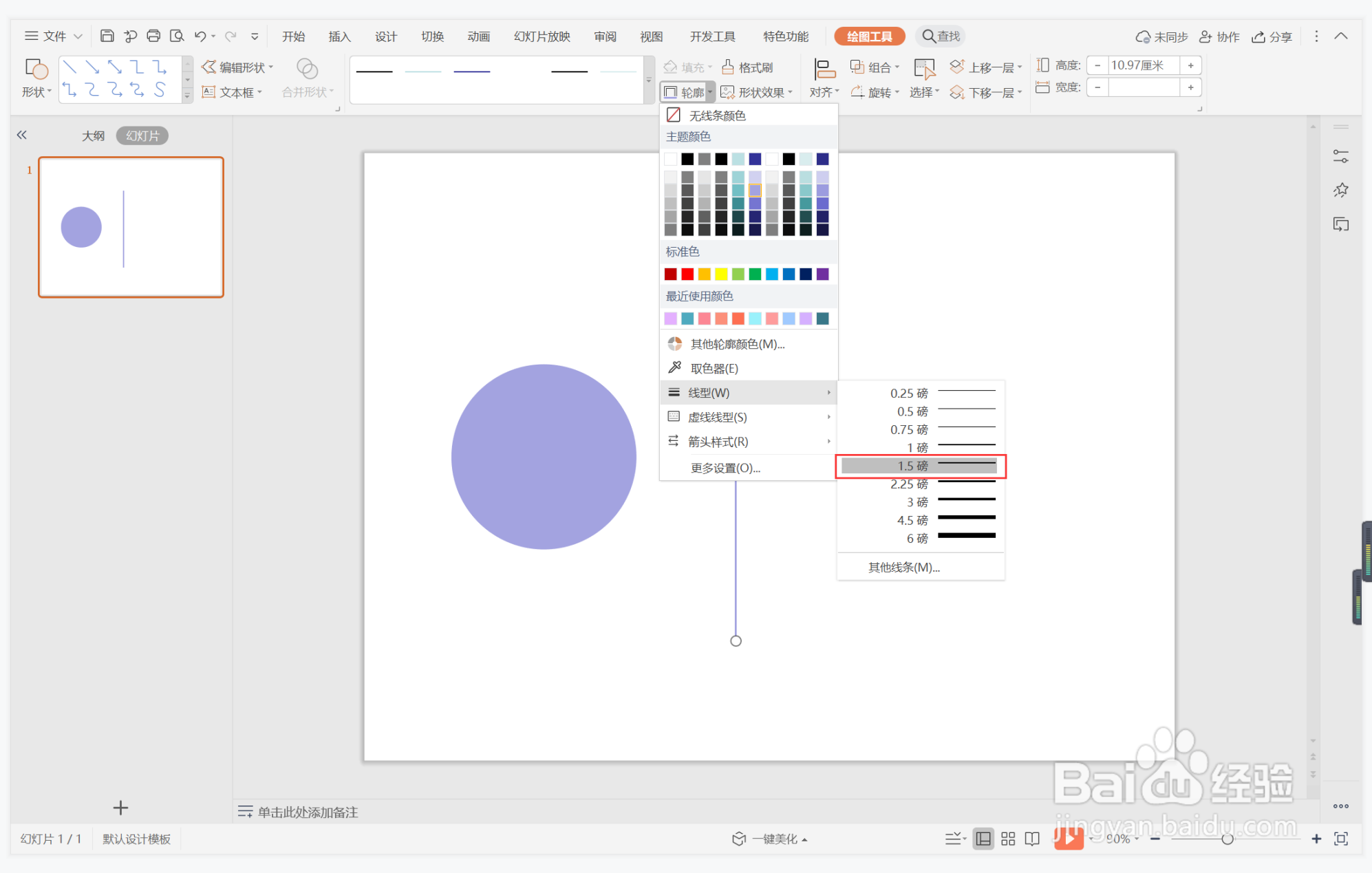The image size is (1372, 873).
Task: Switch to slide sorter grid view
Action: pos(1008,838)
